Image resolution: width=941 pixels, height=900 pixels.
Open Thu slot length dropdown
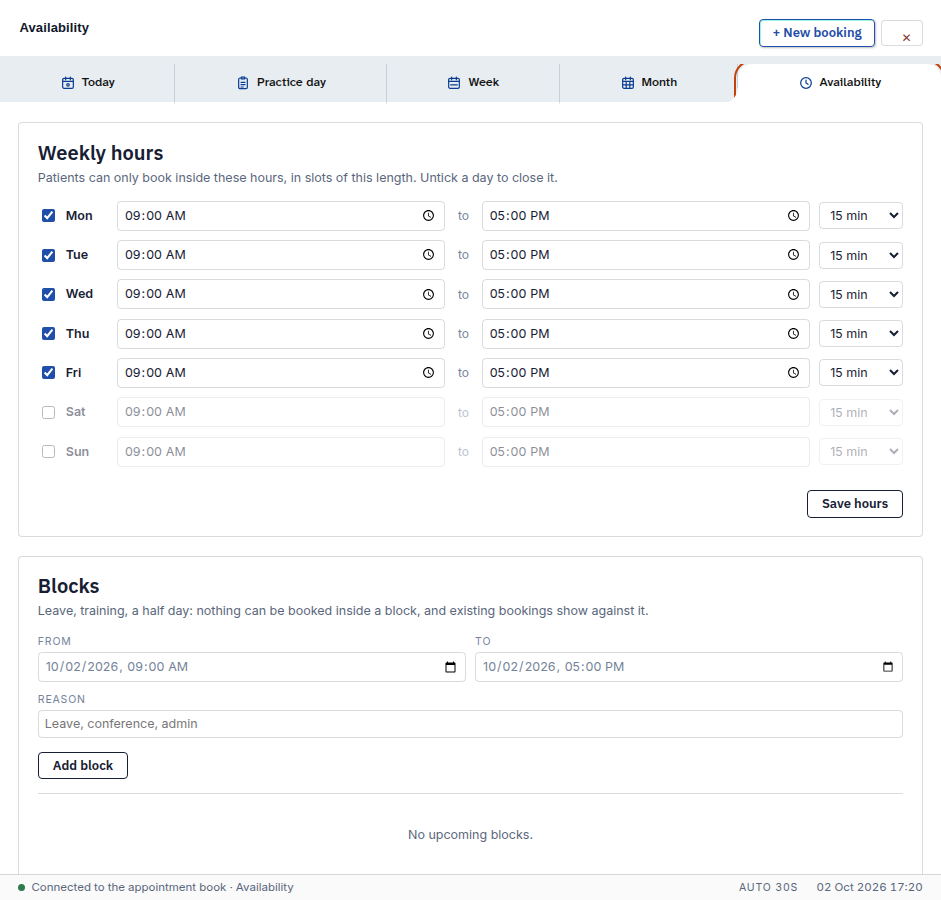coord(861,334)
